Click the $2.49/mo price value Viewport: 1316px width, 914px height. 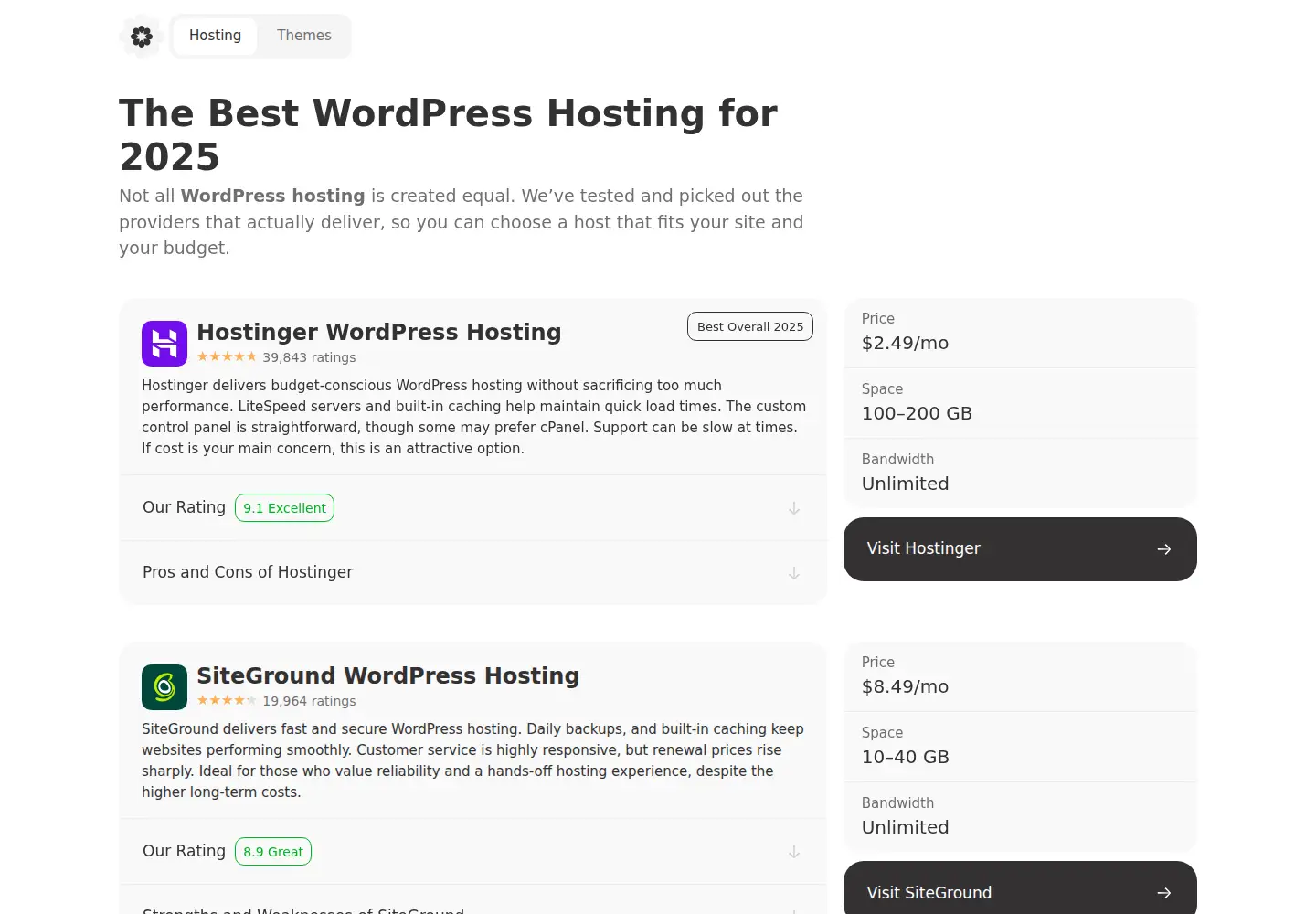(x=905, y=343)
